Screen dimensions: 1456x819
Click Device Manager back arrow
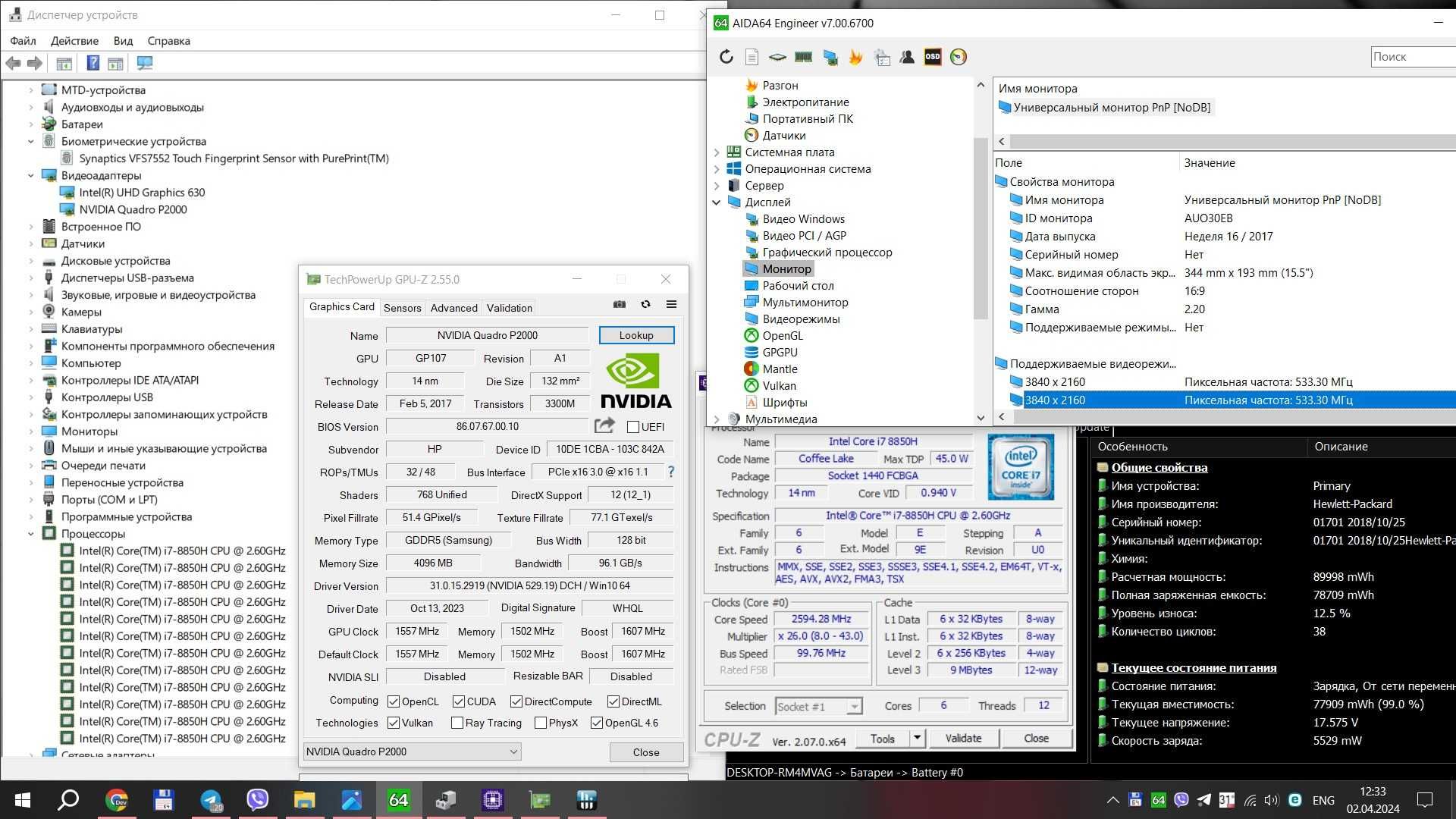[x=13, y=64]
